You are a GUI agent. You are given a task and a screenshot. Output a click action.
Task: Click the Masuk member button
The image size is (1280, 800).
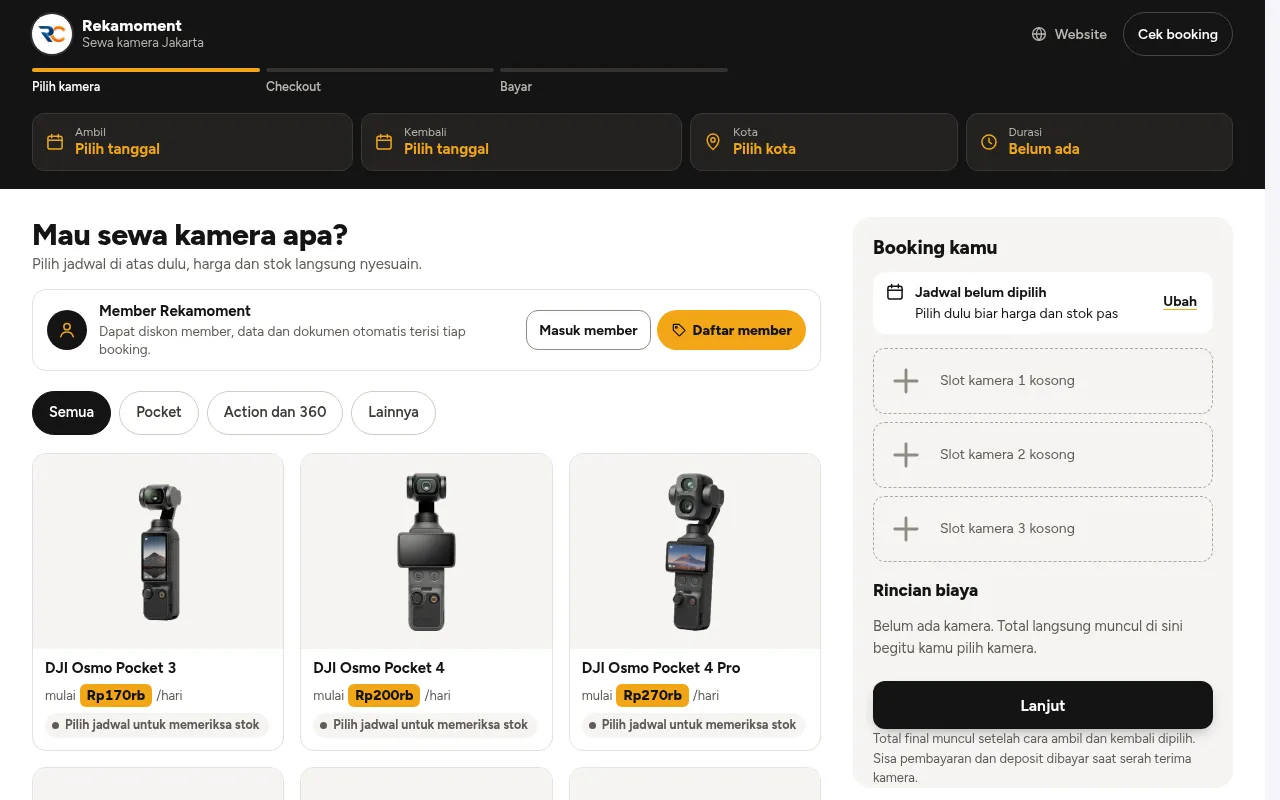(x=588, y=330)
